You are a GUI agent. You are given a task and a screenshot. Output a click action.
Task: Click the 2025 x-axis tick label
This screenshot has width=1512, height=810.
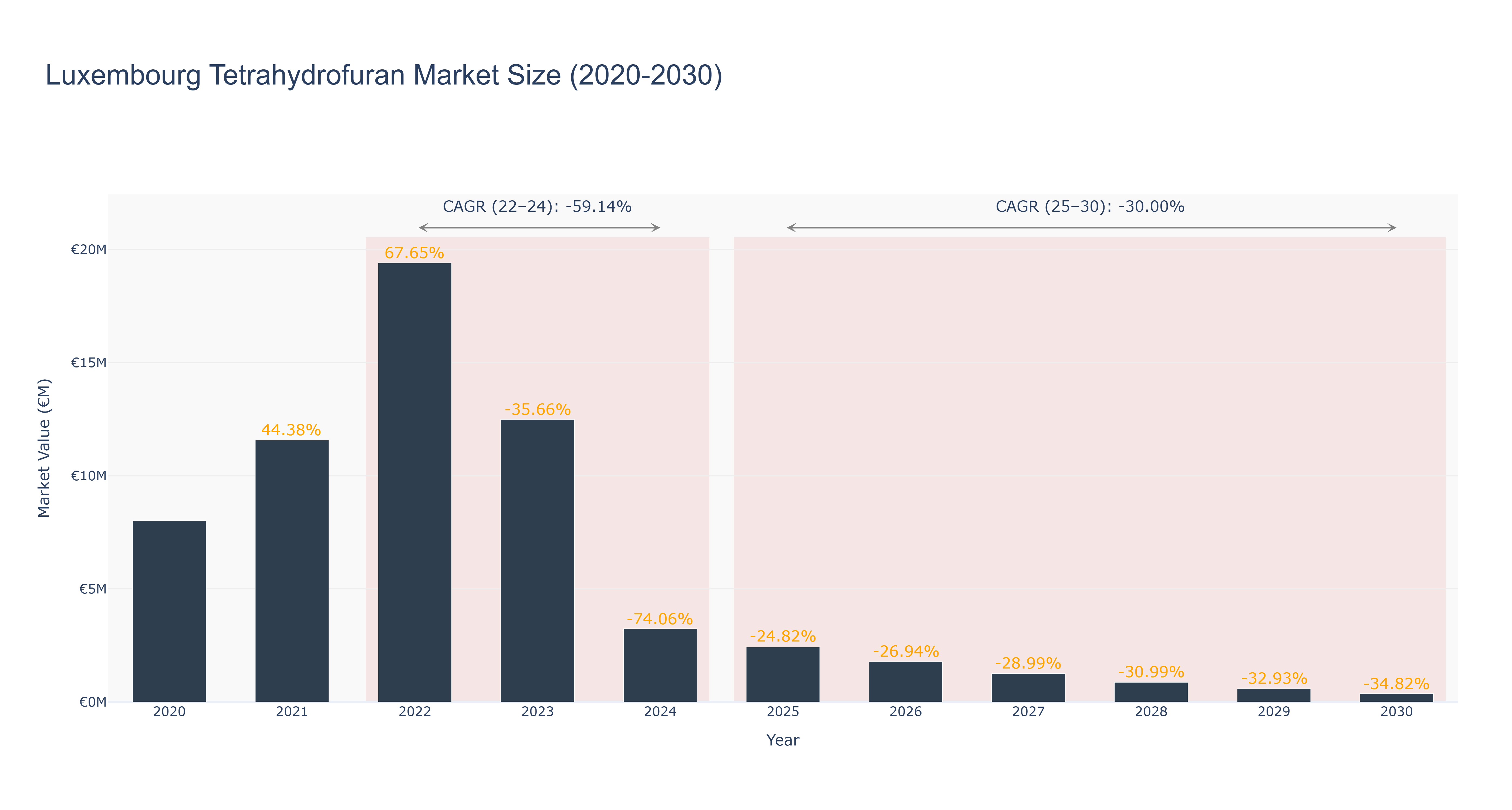pos(782,711)
